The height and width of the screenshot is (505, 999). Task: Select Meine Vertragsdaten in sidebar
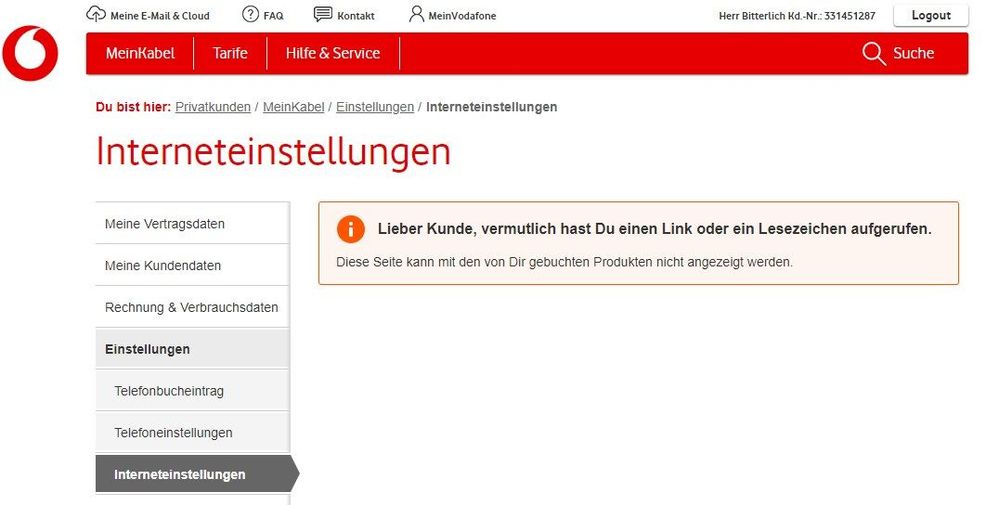(192, 224)
